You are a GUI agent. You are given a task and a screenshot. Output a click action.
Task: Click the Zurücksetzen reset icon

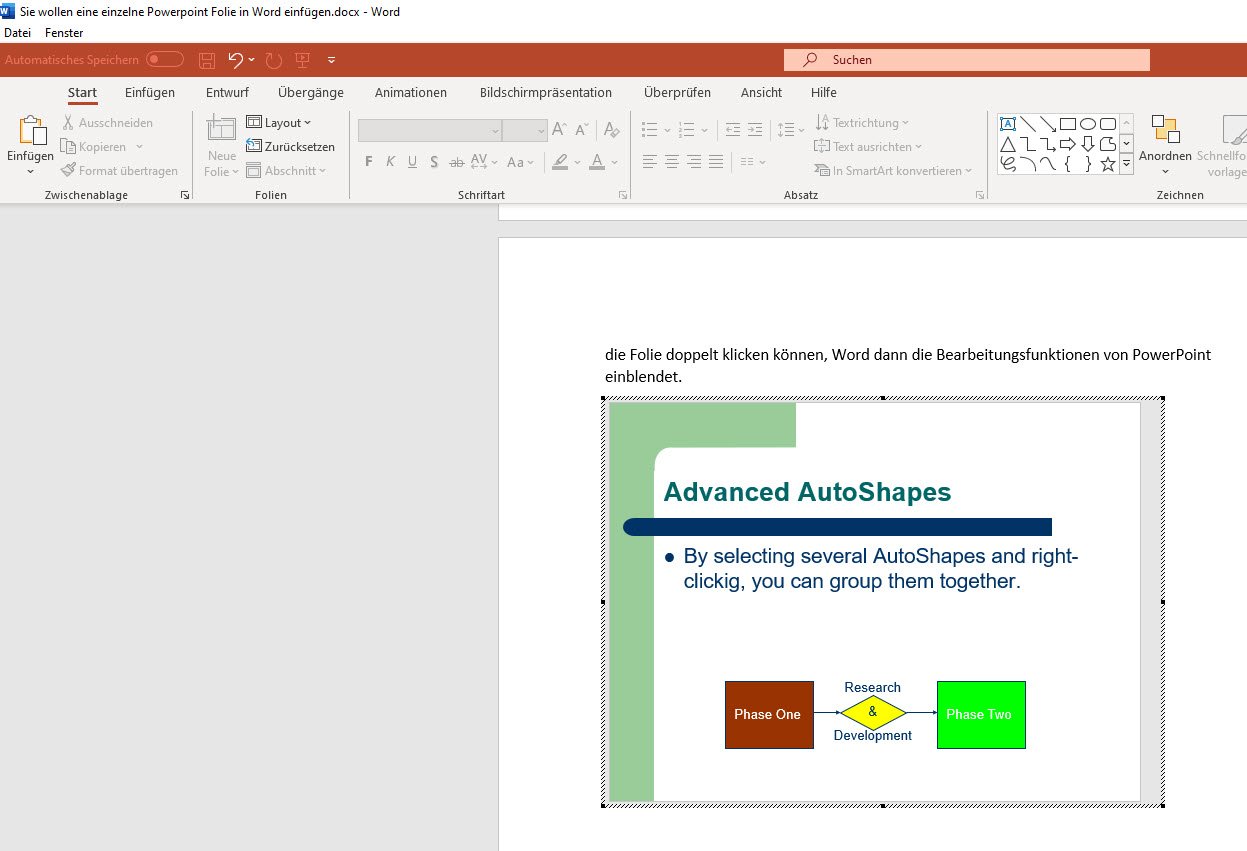[254, 147]
